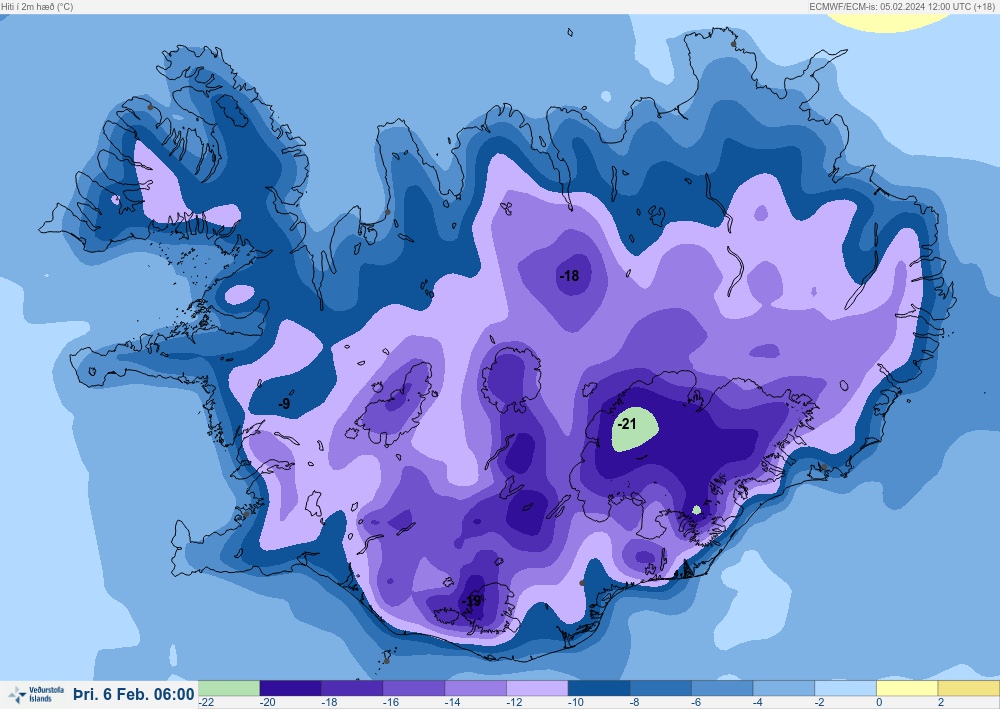The width and height of the screenshot is (1000, 709).
Task: Click the palest blue swatch between -2 and 0
Action: click(846, 689)
